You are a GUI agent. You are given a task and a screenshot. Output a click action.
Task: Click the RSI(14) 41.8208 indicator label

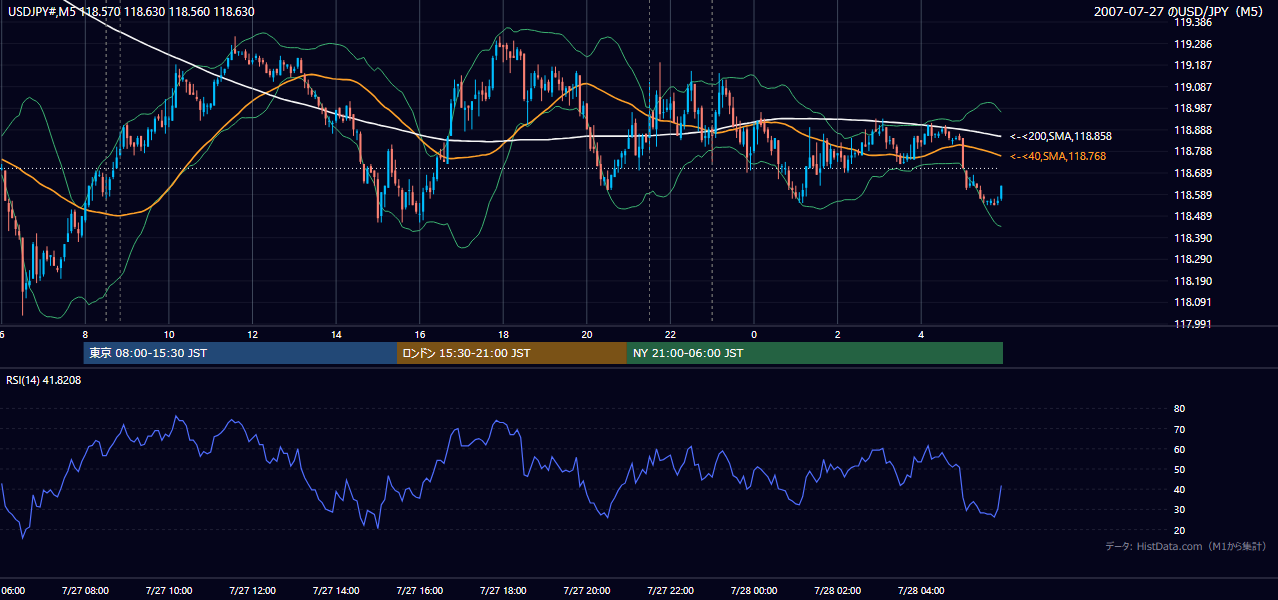(44, 380)
